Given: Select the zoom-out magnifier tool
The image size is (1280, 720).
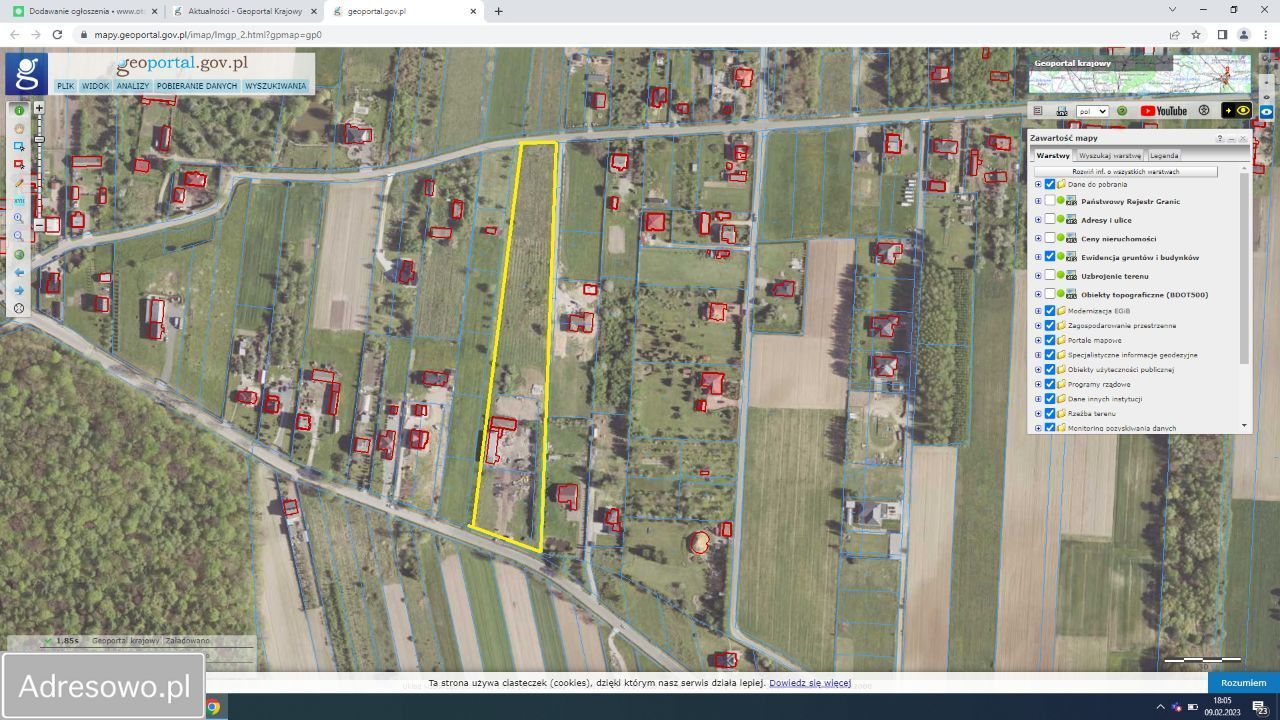Looking at the screenshot, I should (19, 236).
